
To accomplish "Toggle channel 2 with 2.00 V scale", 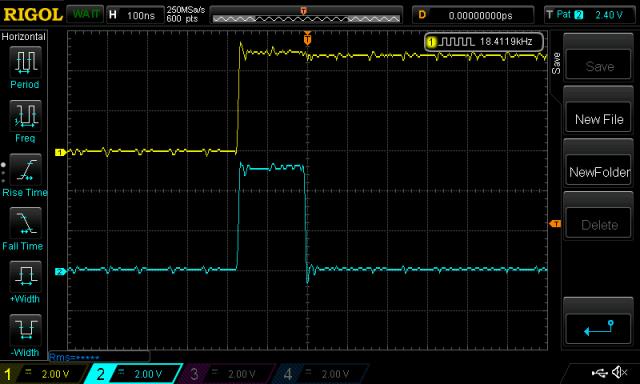I will click(x=134, y=374).
